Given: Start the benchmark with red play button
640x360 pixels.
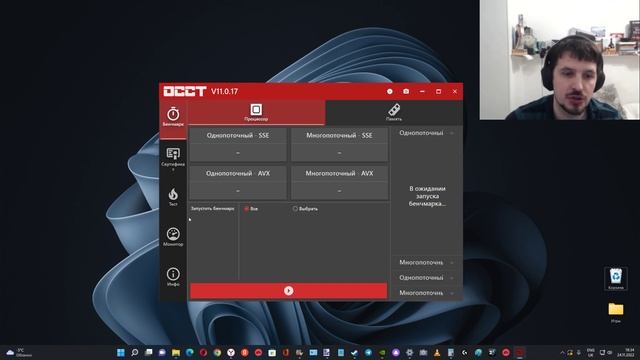Looking at the screenshot, I should click(x=288, y=291).
